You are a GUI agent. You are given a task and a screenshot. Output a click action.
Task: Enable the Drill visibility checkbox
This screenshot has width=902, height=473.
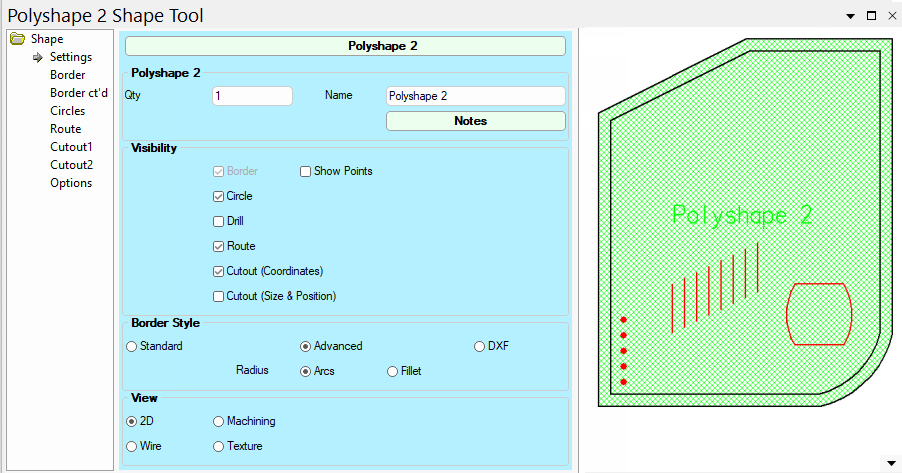(219, 221)
